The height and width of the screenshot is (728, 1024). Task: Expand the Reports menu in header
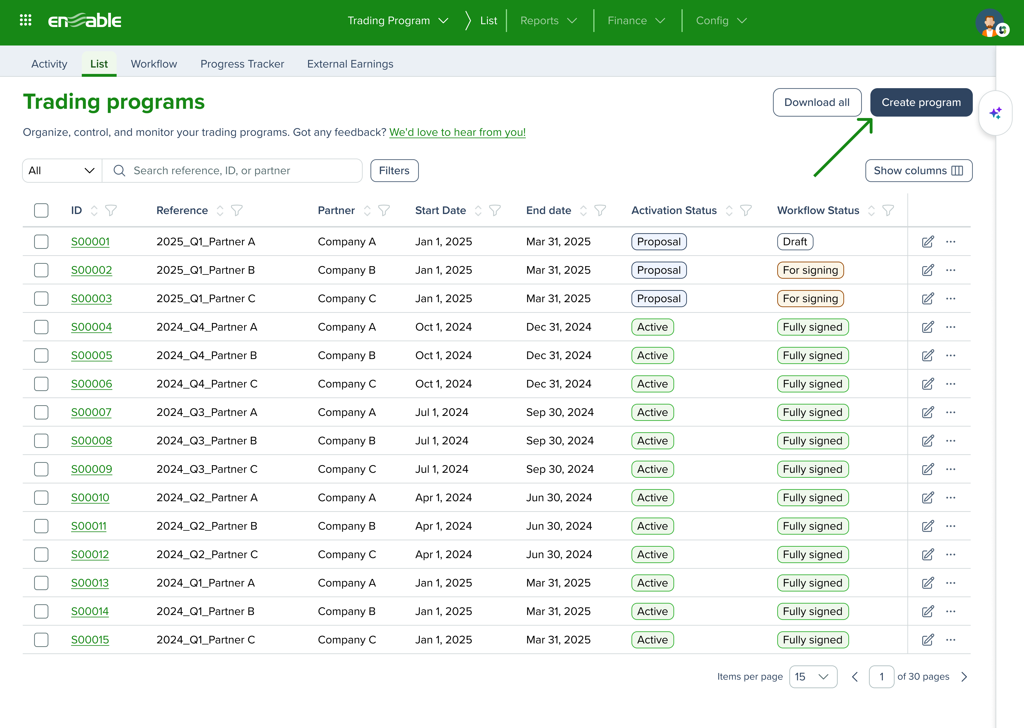click(x=548, y=21)
